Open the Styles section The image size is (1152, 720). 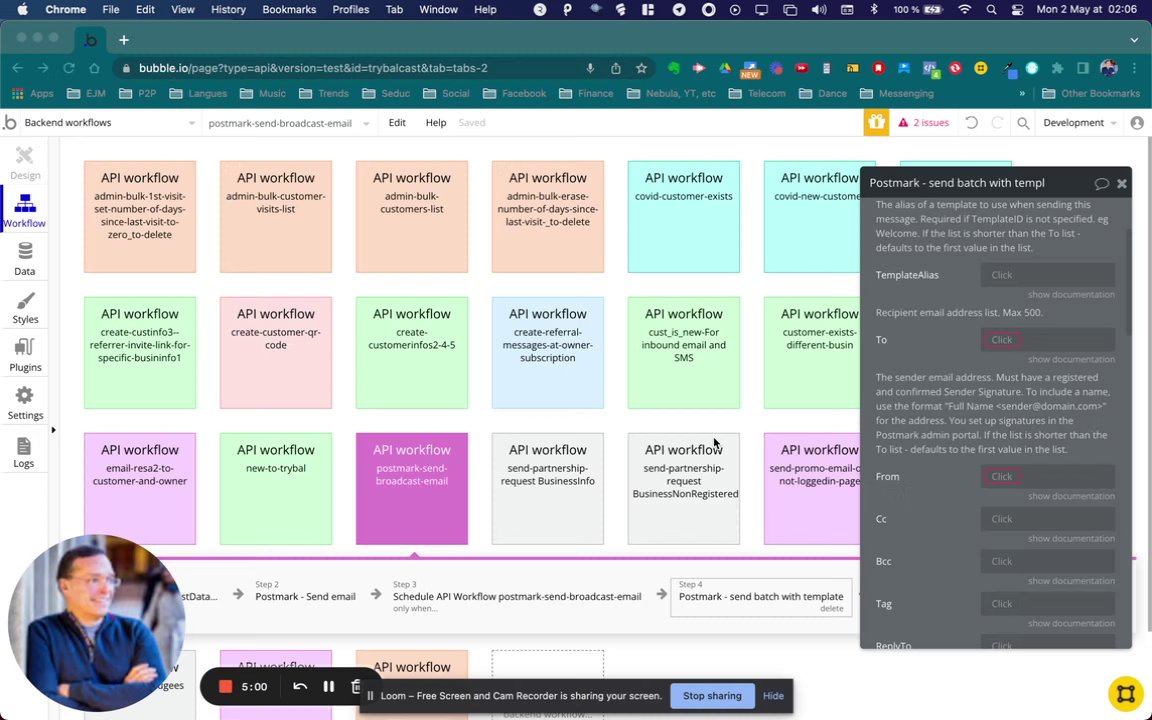[25, 308]
